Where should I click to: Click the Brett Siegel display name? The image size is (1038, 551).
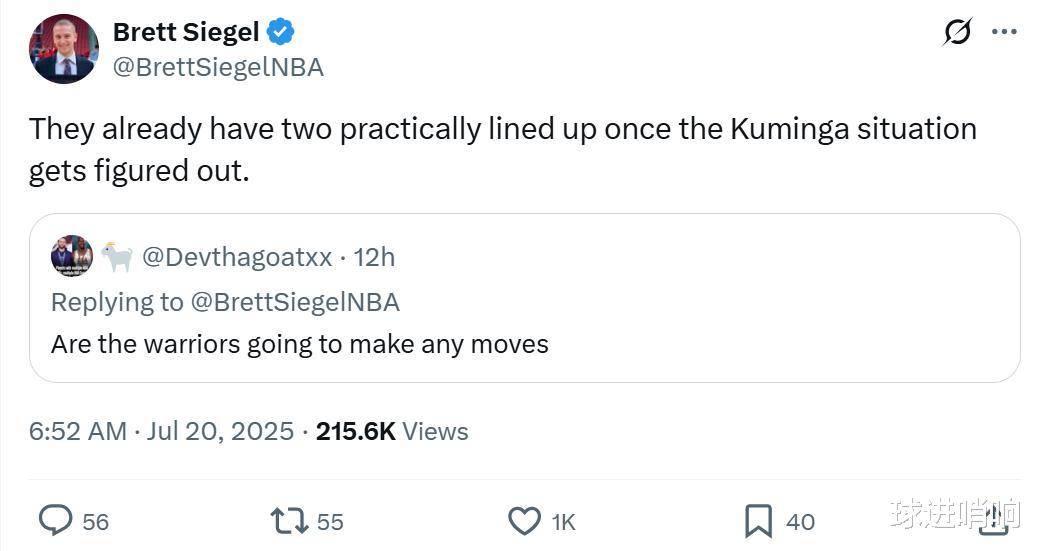click(186, 32)
